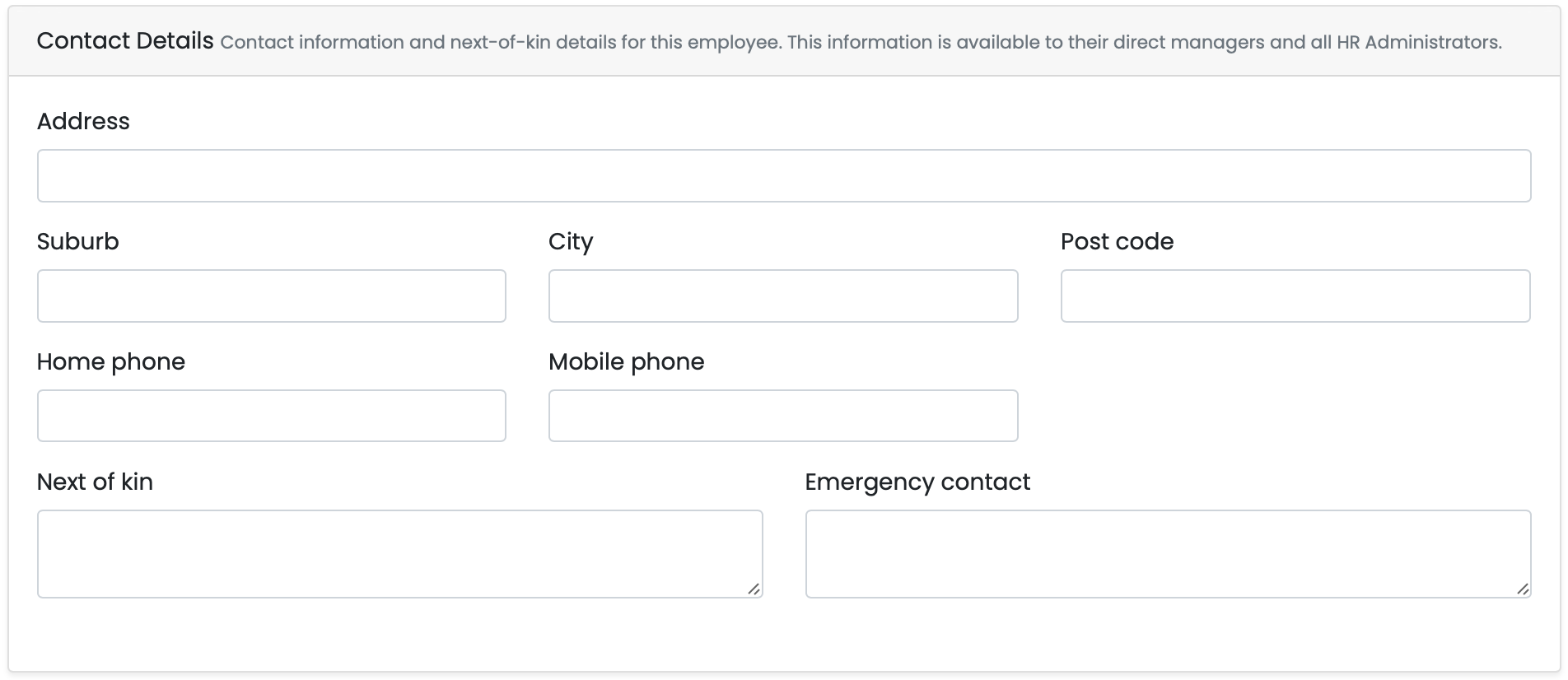Grab the Next of kin resize handle
1568x680 pixels.
(754, 589)
